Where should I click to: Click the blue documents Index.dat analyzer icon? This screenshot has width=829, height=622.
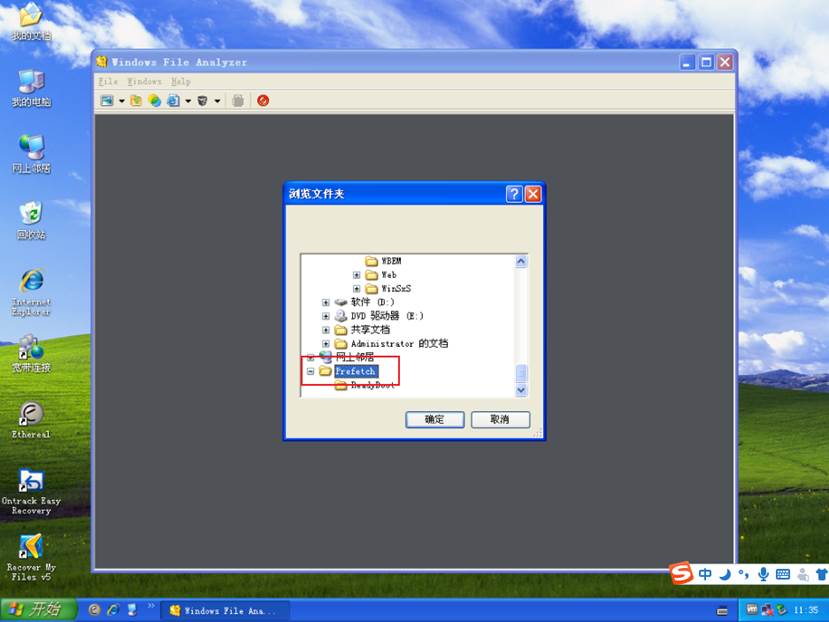[x=173, y=100]
